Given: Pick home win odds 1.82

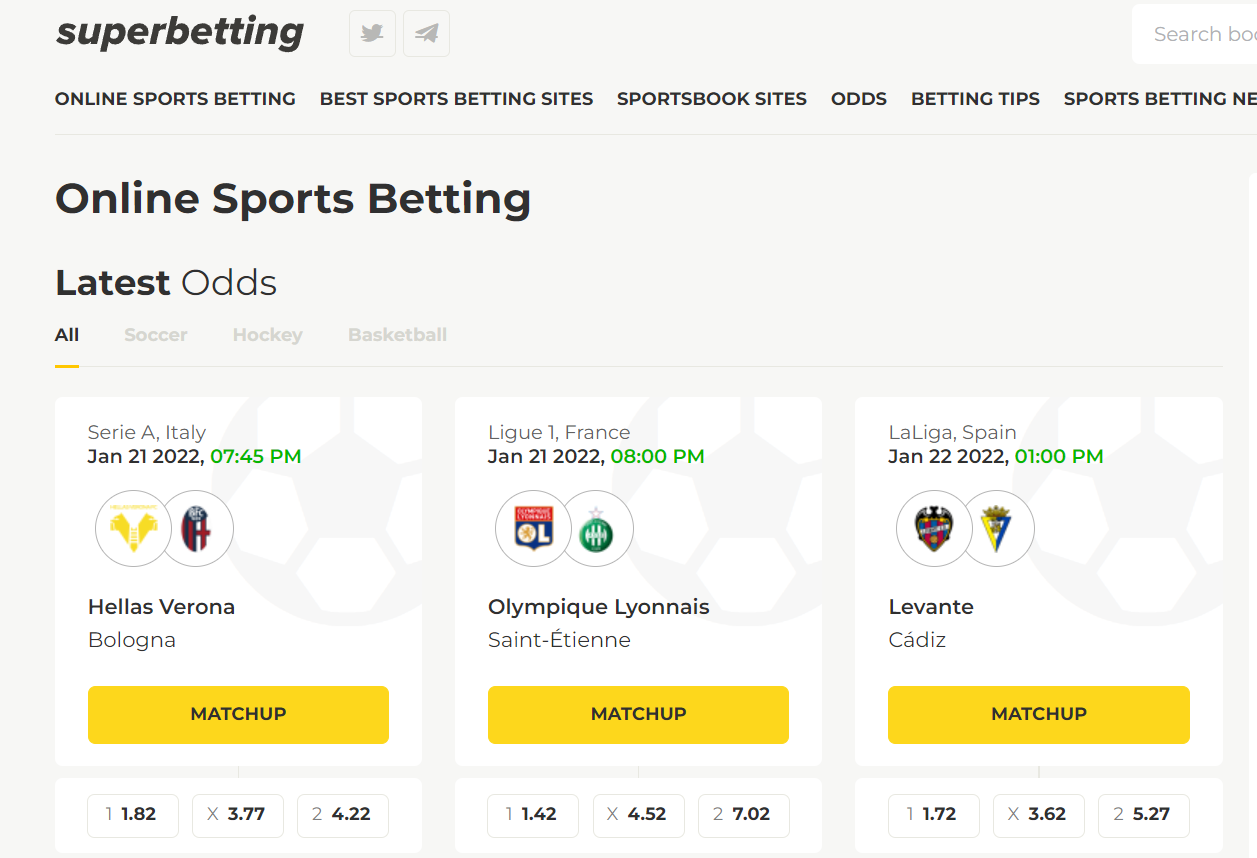Looking at the screenshot, I should (133, 815).
